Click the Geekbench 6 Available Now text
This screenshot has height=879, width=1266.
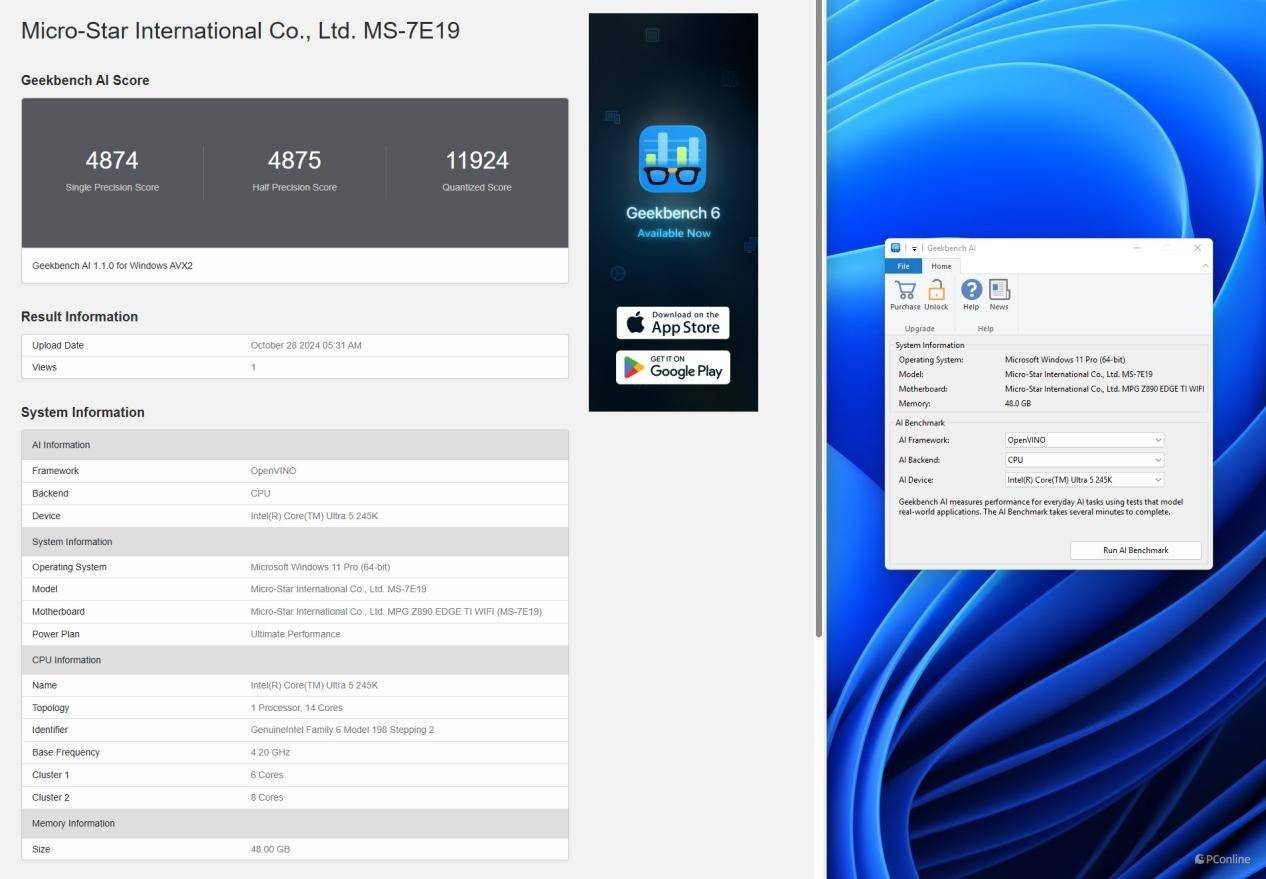(673, 222)
